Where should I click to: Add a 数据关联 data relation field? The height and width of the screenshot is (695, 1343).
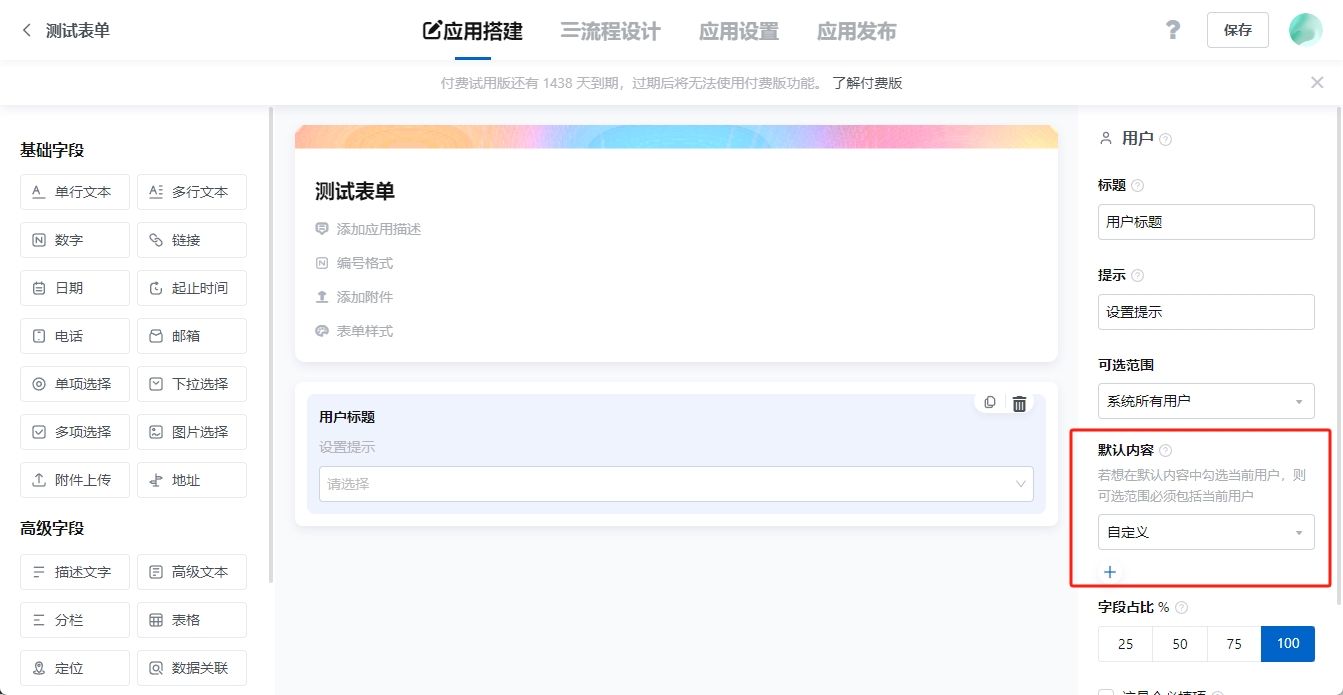coord(191,667)
